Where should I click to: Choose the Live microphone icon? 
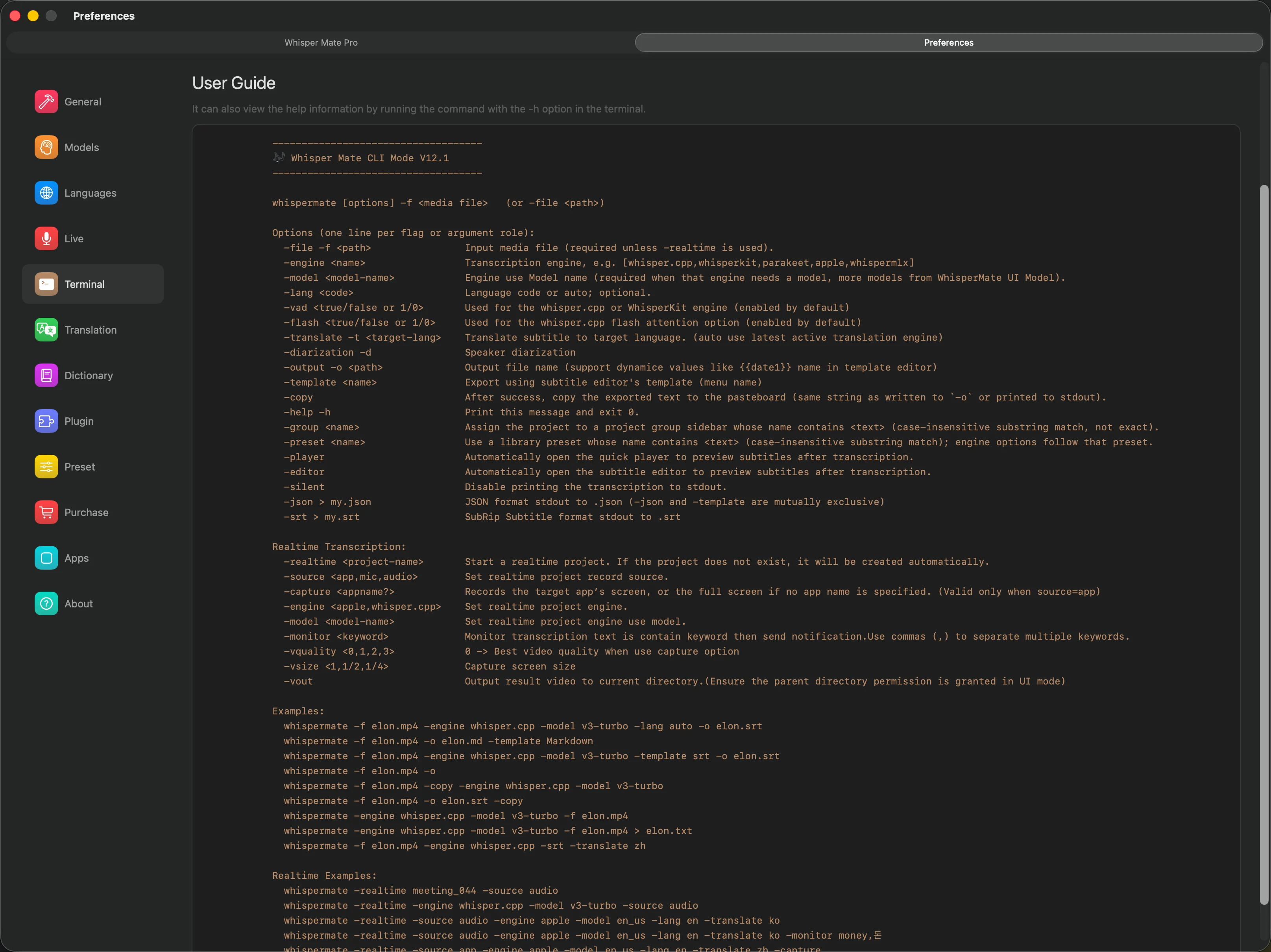(x=46, y=238)
